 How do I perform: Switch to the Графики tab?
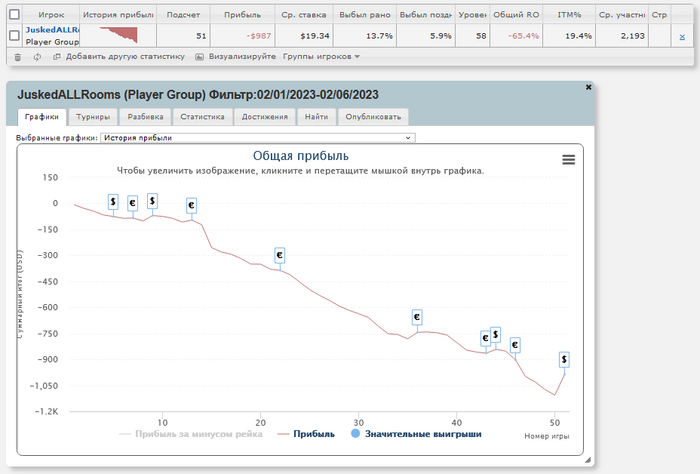tap(42, 117)
